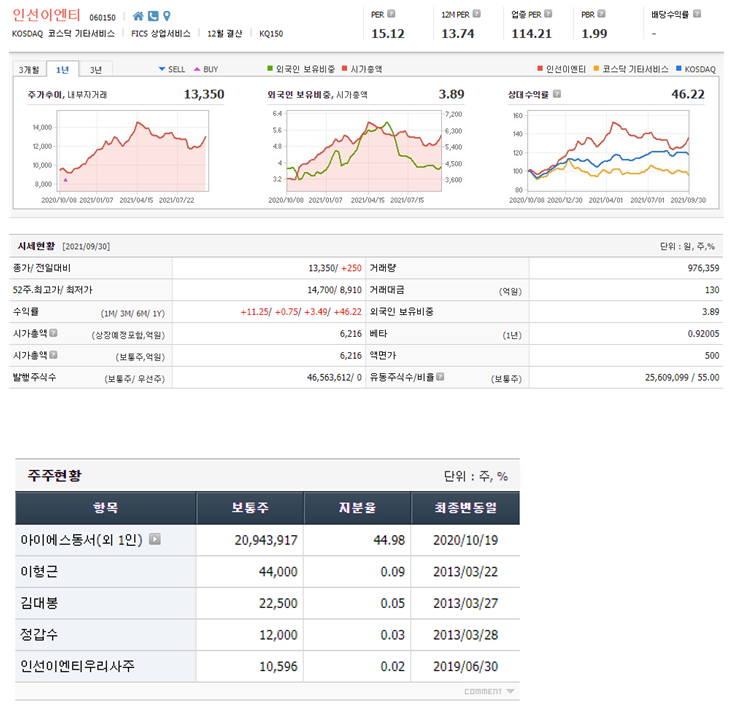Open help icon next to PER

point(391,14)
